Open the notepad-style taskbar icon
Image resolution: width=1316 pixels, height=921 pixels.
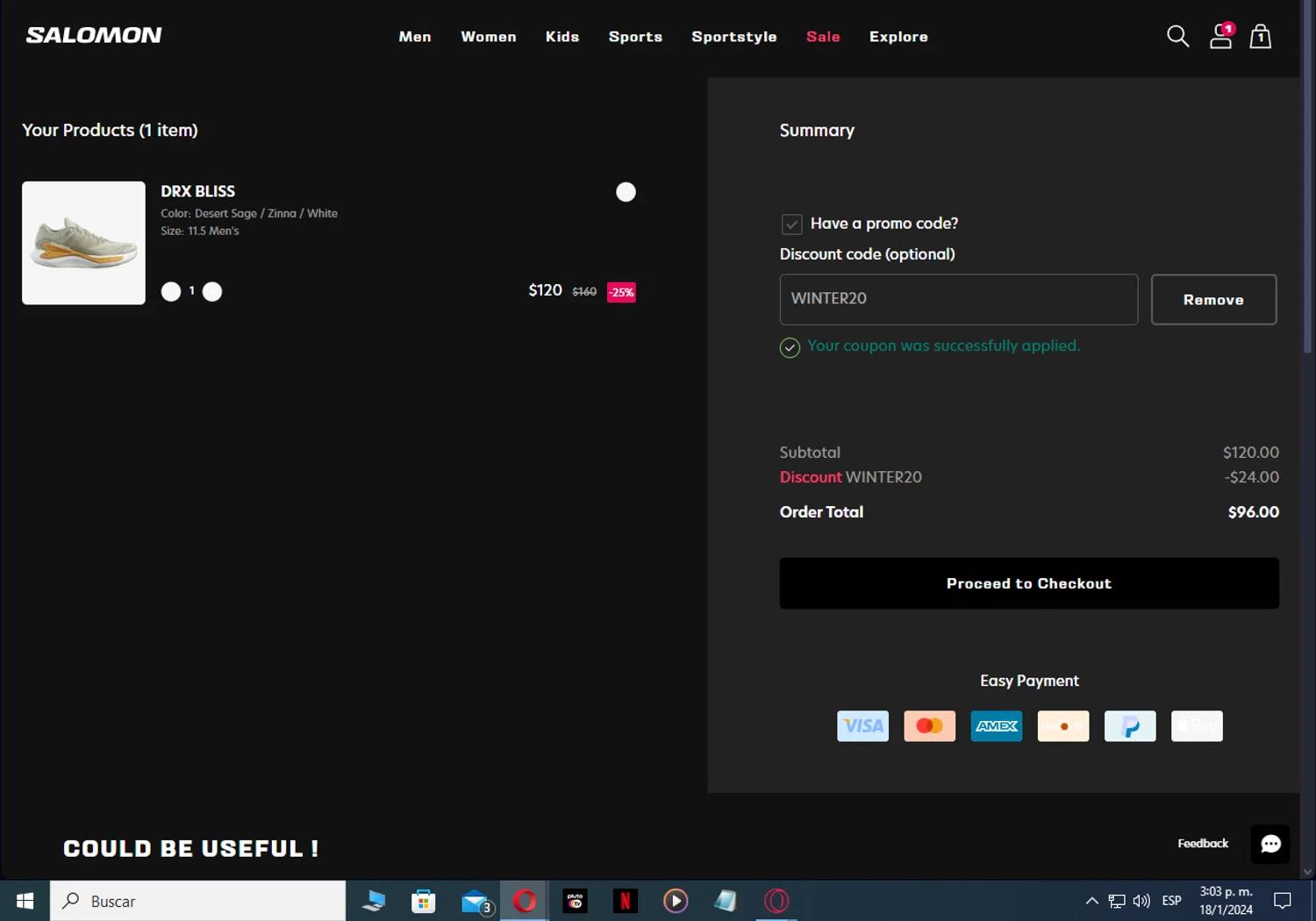726,901
